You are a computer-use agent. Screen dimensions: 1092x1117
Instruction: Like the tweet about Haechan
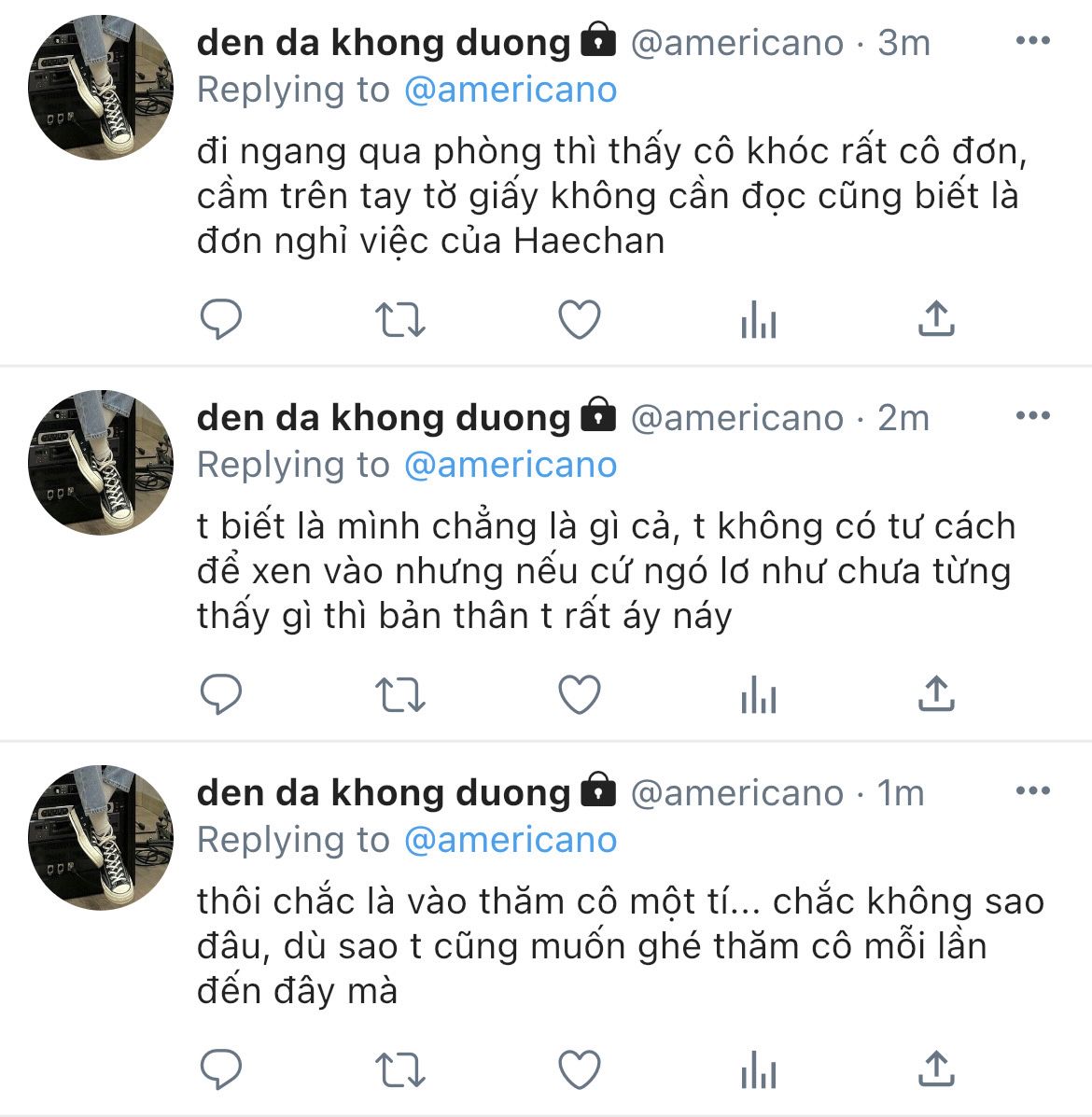click(x=579, y=320)
